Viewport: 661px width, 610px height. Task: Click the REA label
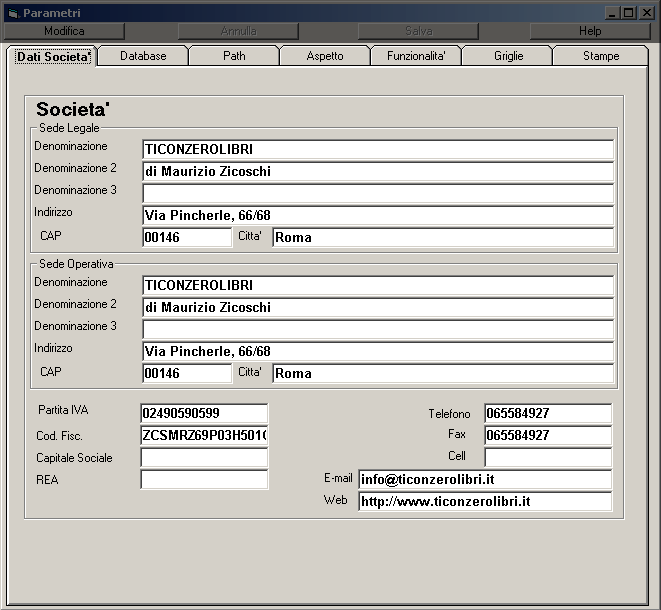click(47, 480)
